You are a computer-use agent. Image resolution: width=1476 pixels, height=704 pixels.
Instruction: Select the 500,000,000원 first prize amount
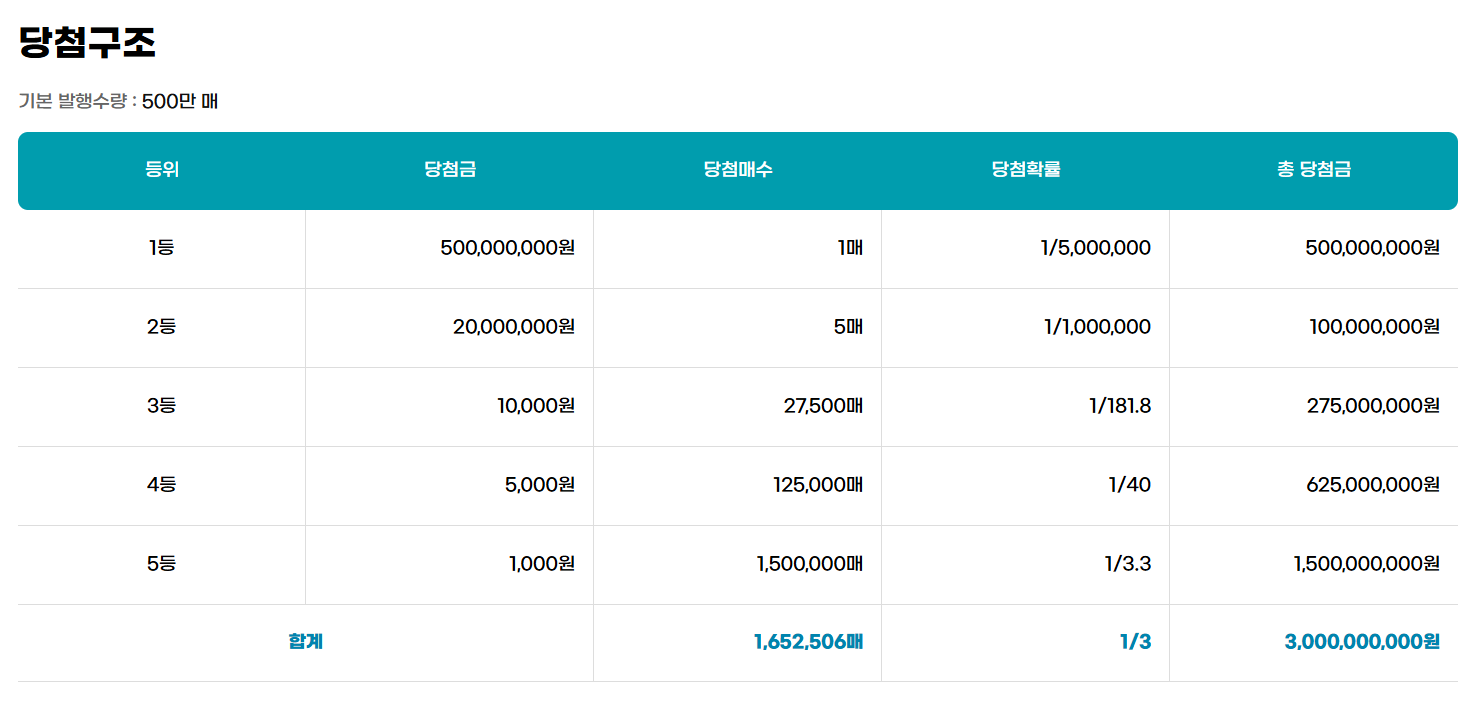click(506, 247)
